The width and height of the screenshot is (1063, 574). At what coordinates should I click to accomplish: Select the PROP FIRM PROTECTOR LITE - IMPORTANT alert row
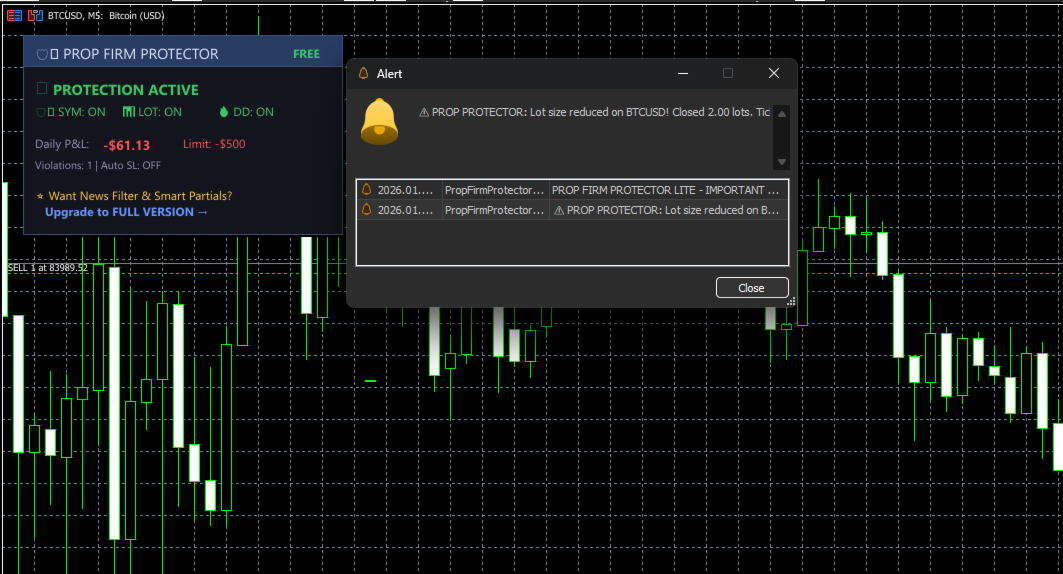572,190
